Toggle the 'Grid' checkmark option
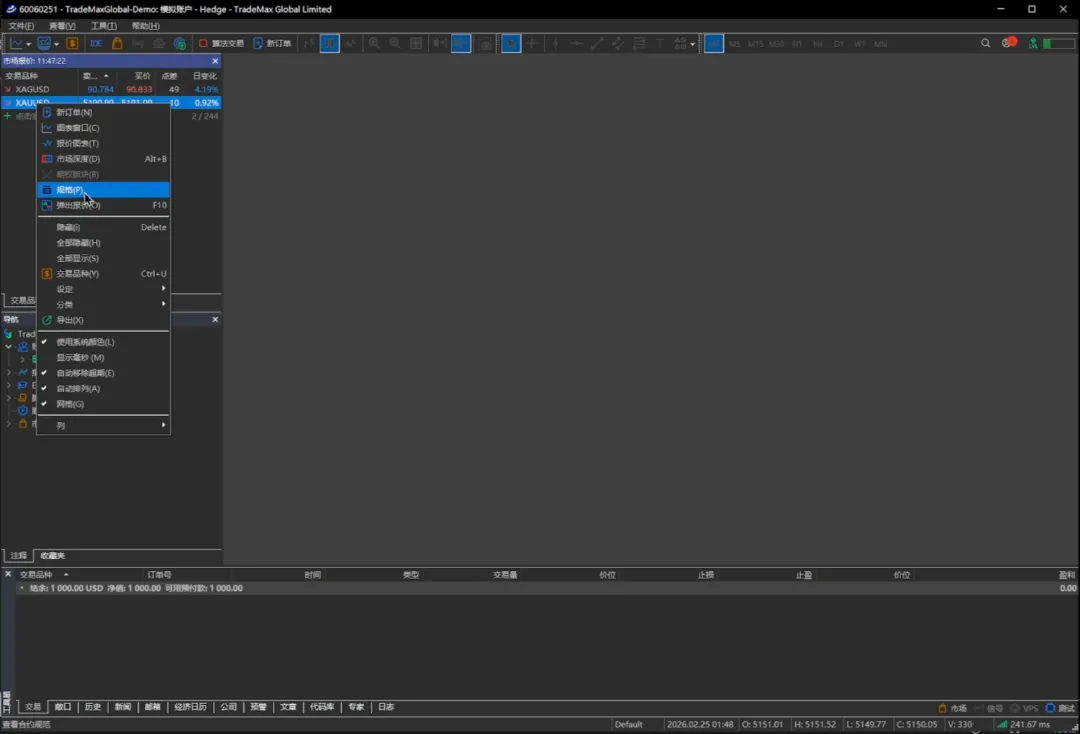Screen dimensions: 1080x734 click(x=70, y=404)
